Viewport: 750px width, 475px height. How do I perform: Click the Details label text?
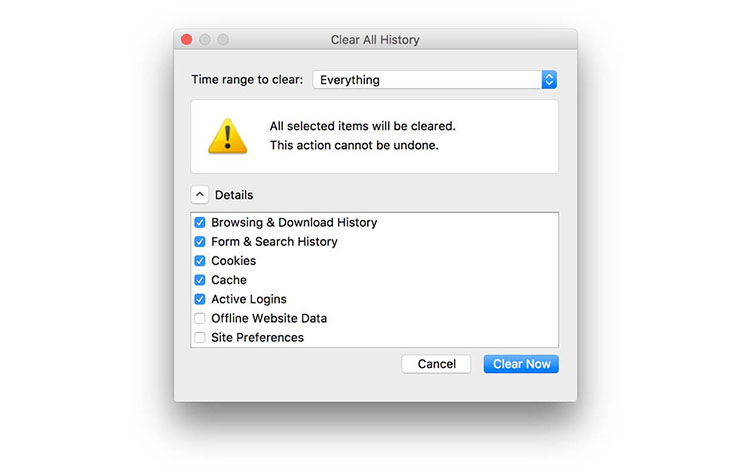tap(234, 195)
